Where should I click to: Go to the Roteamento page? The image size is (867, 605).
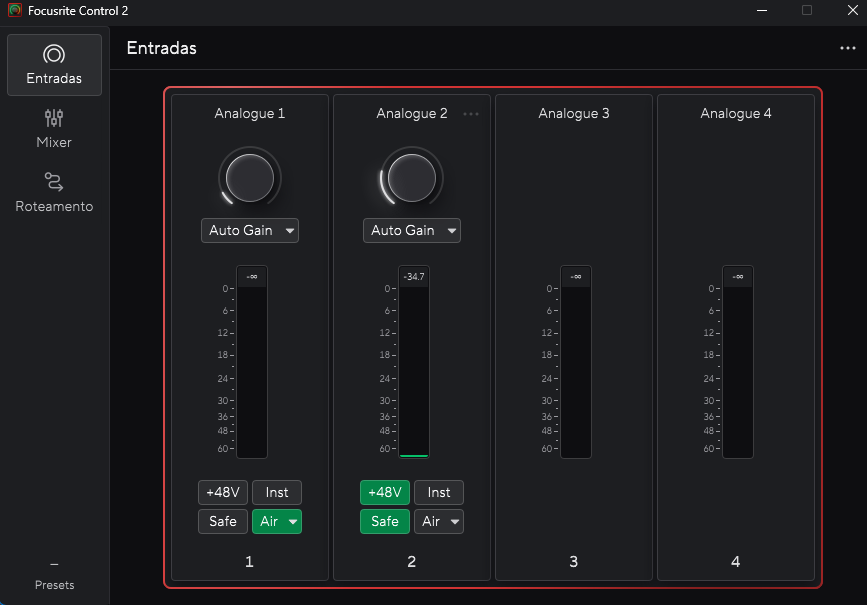point(54,192)
